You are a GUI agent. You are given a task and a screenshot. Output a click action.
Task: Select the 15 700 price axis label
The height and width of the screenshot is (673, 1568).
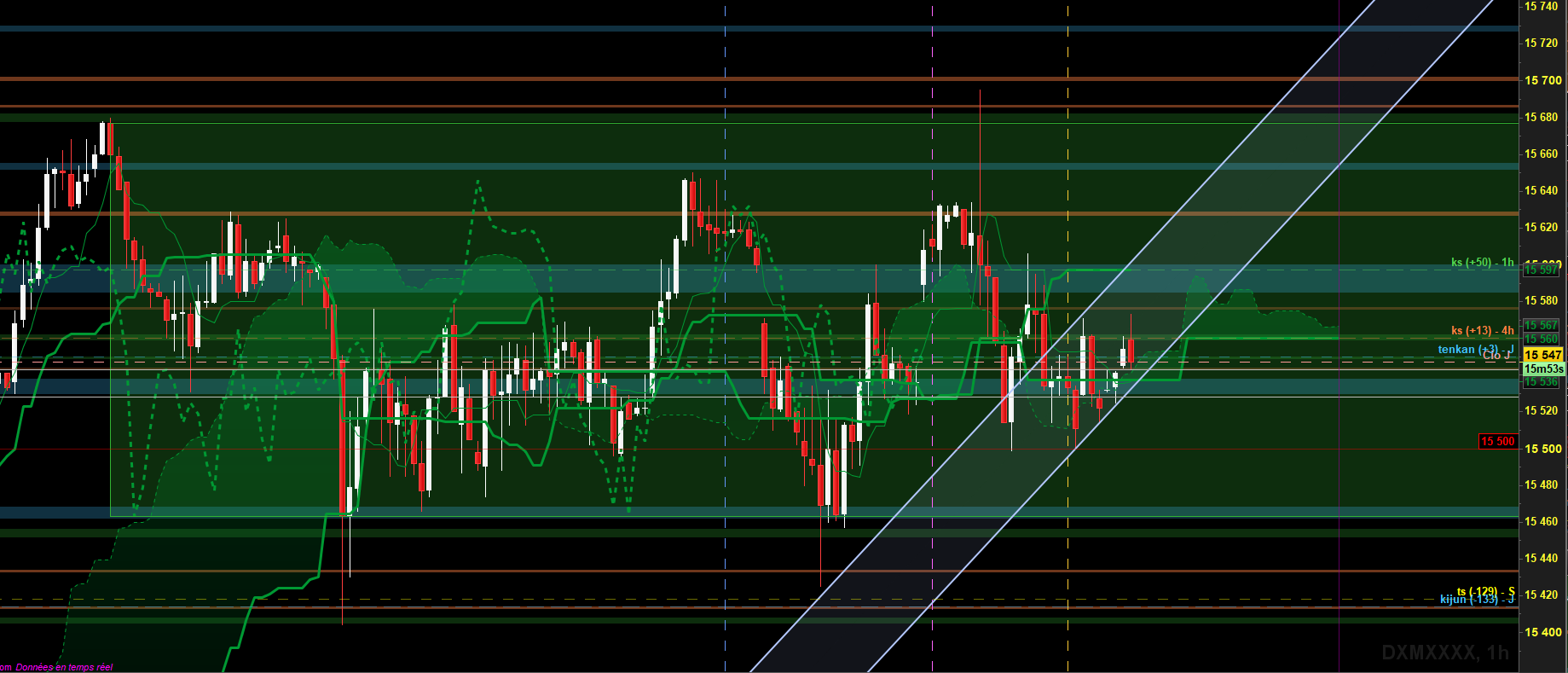click(1543, 80)
